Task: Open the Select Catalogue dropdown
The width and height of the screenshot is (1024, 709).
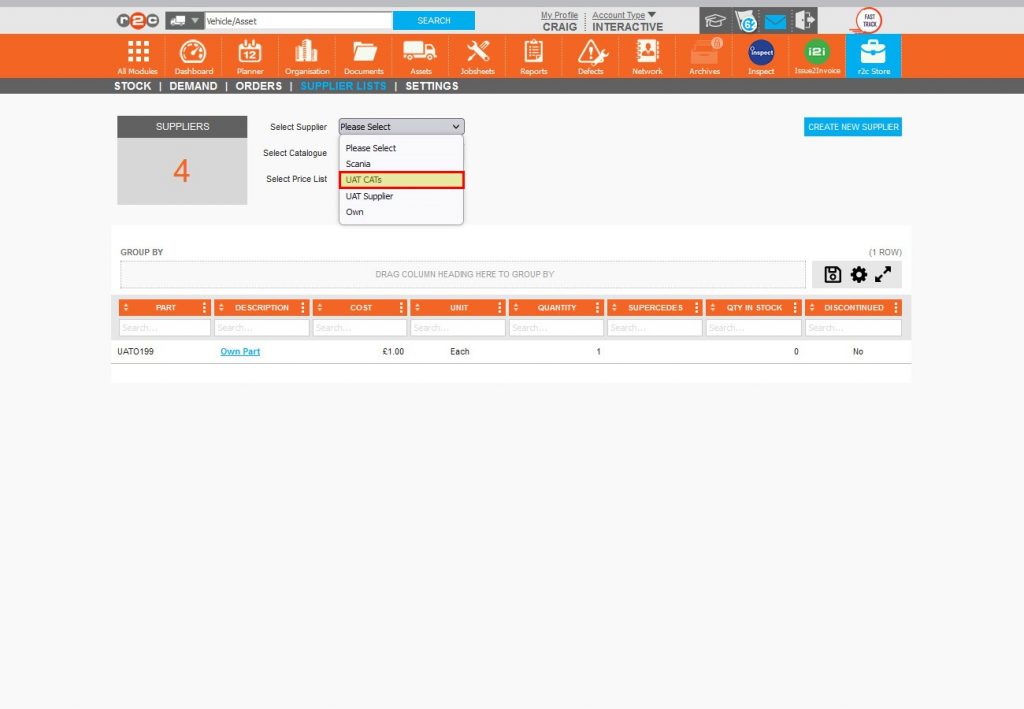Action: click(x=400, y=152)
